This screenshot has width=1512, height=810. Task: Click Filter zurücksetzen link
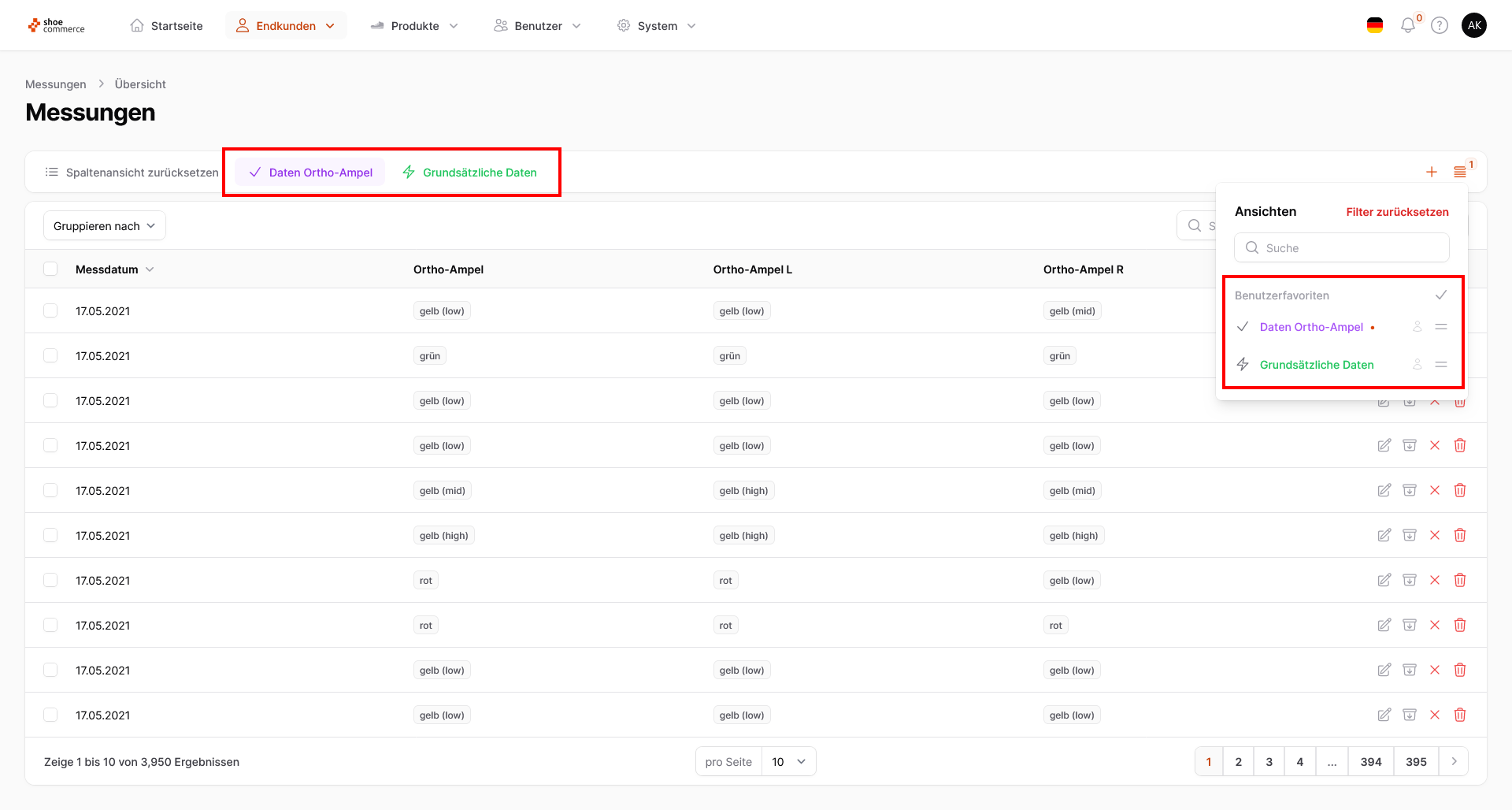point(1397,212)
